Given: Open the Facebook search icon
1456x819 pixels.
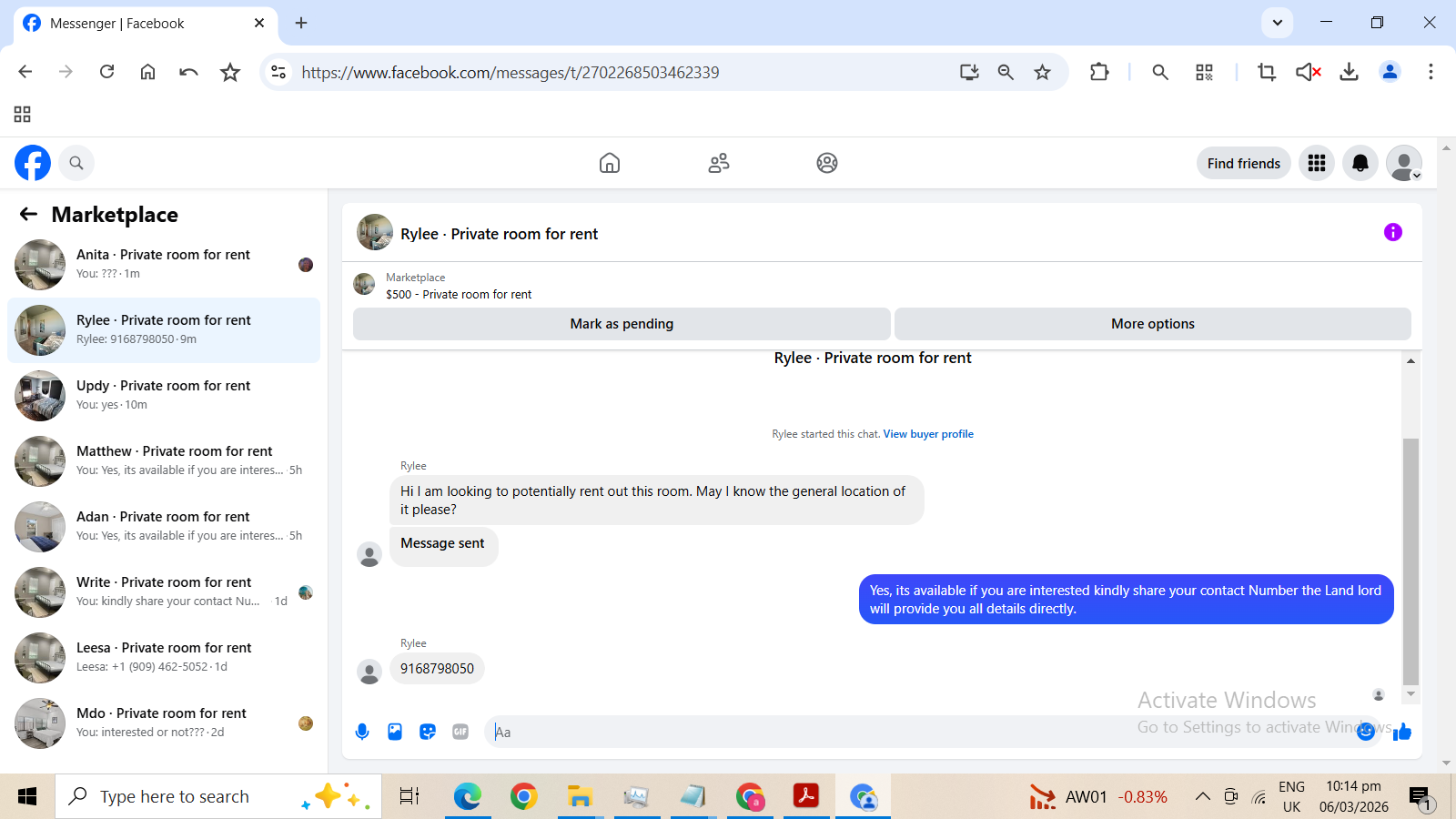Looking at the screenshot, I should pyautogui.click(x=76, y=163).
